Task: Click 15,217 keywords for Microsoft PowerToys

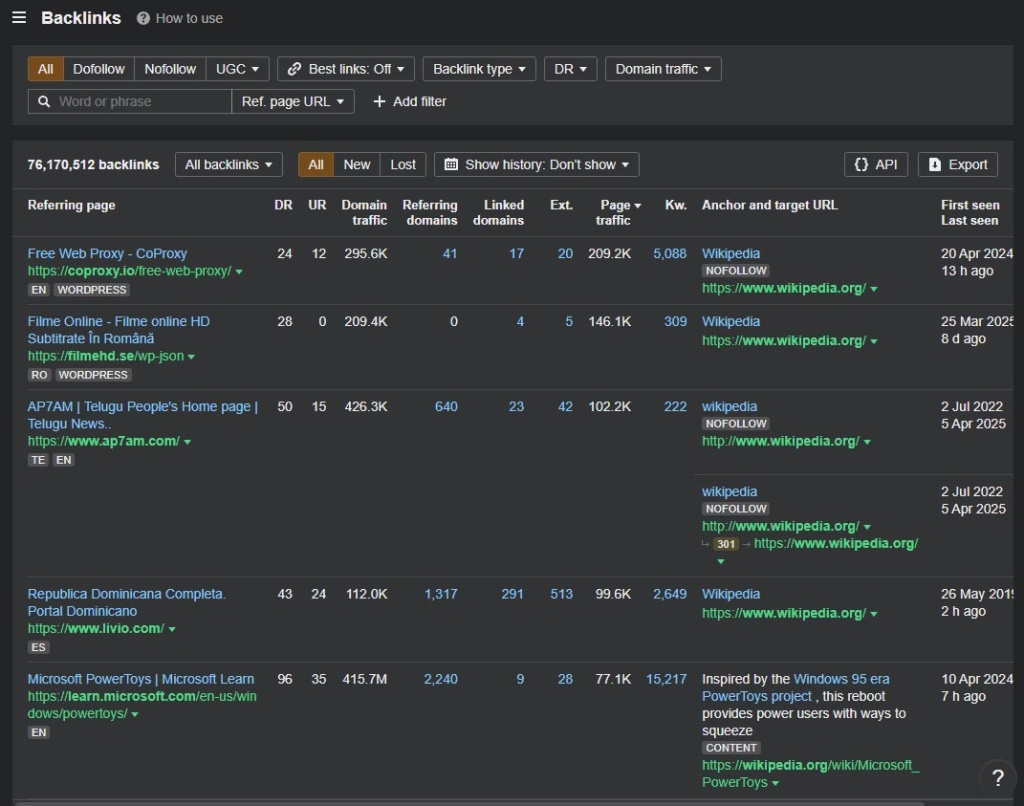Action: tap(666, 679)
